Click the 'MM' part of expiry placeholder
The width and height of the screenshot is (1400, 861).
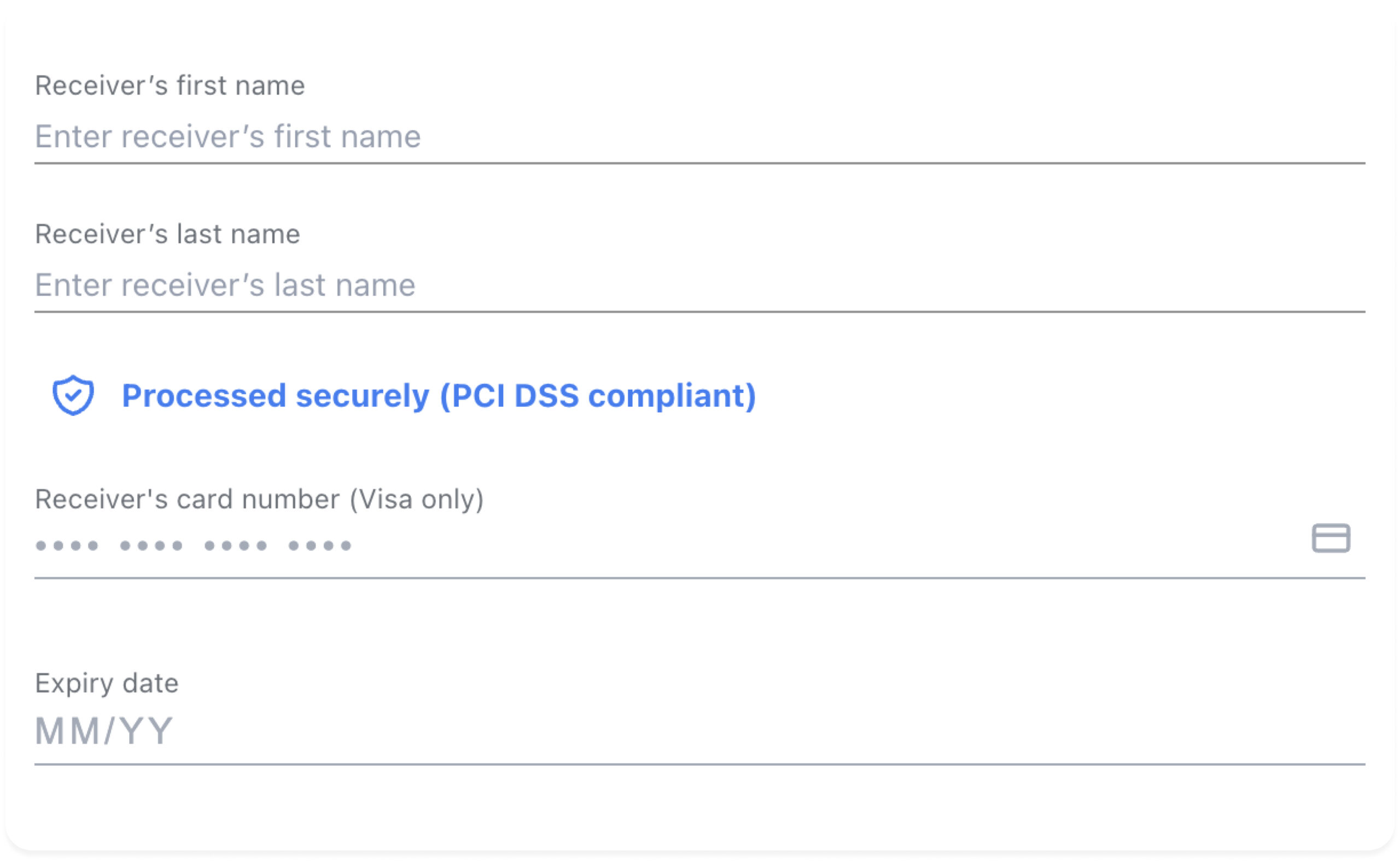pyautogui.click(x=68, y=732)
